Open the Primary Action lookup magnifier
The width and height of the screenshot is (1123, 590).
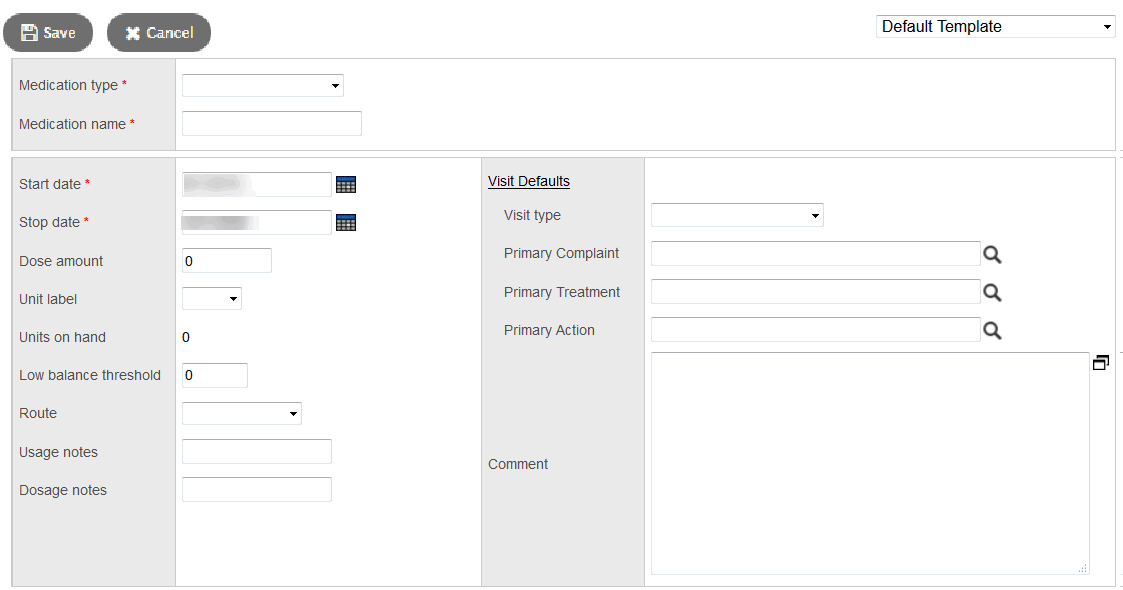tap(992, 330)
